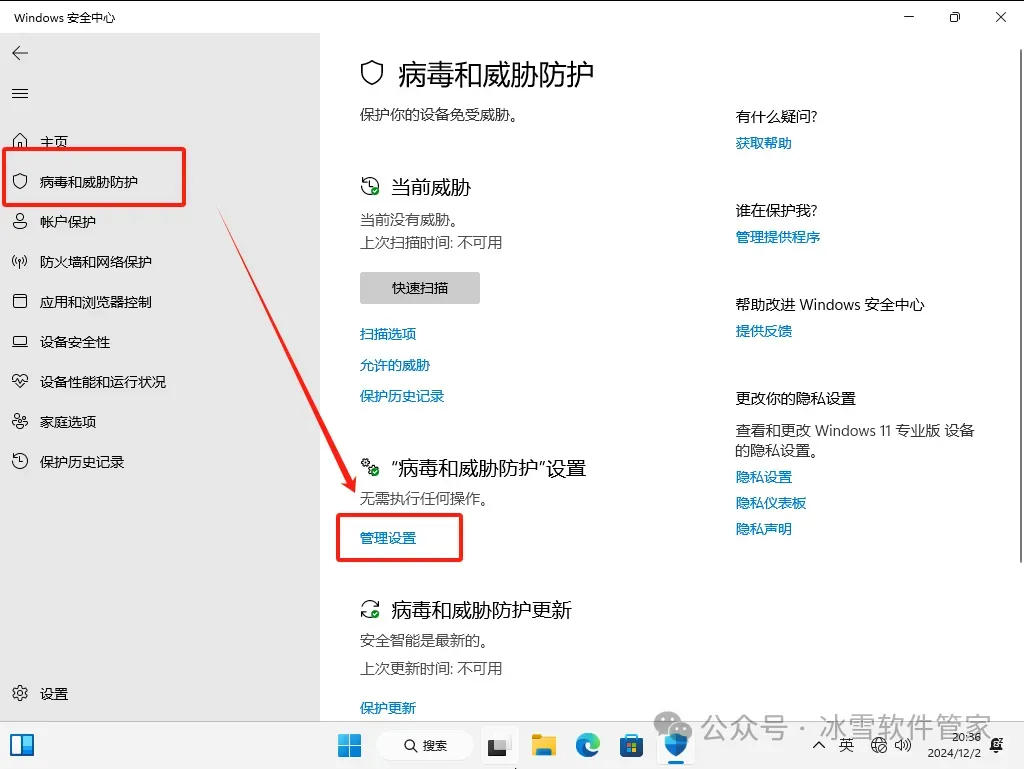Toggle the hamburger navigation menu icon
Image resolution: width=1024 pixels, height=769 pixels.
pos(20,93)
